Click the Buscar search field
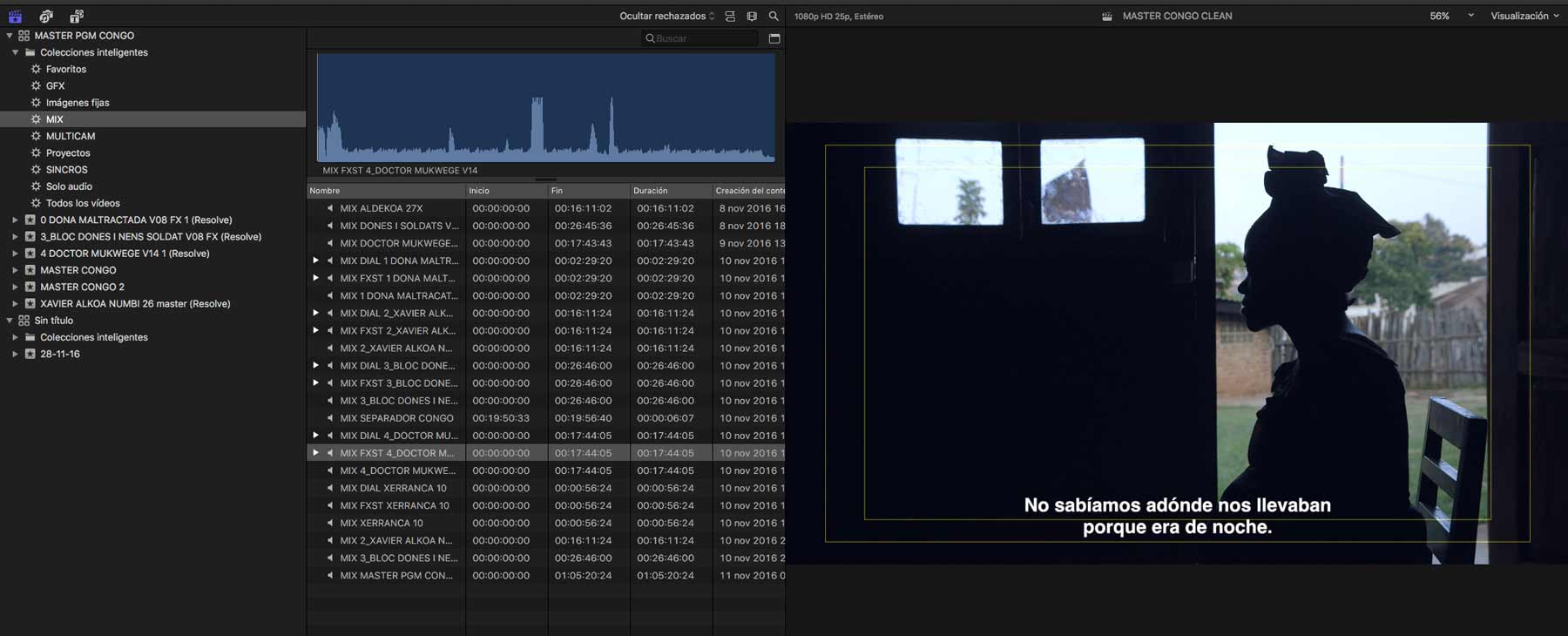 [x=700, y=38]
